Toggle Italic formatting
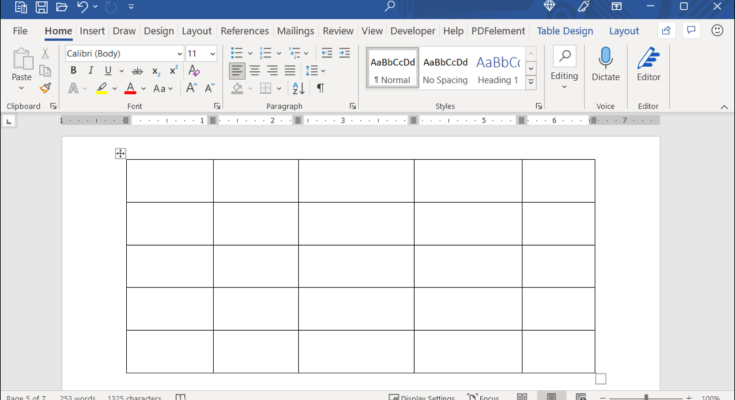Image resolution: width=735 pixels, height=400 pixels. 91,71
